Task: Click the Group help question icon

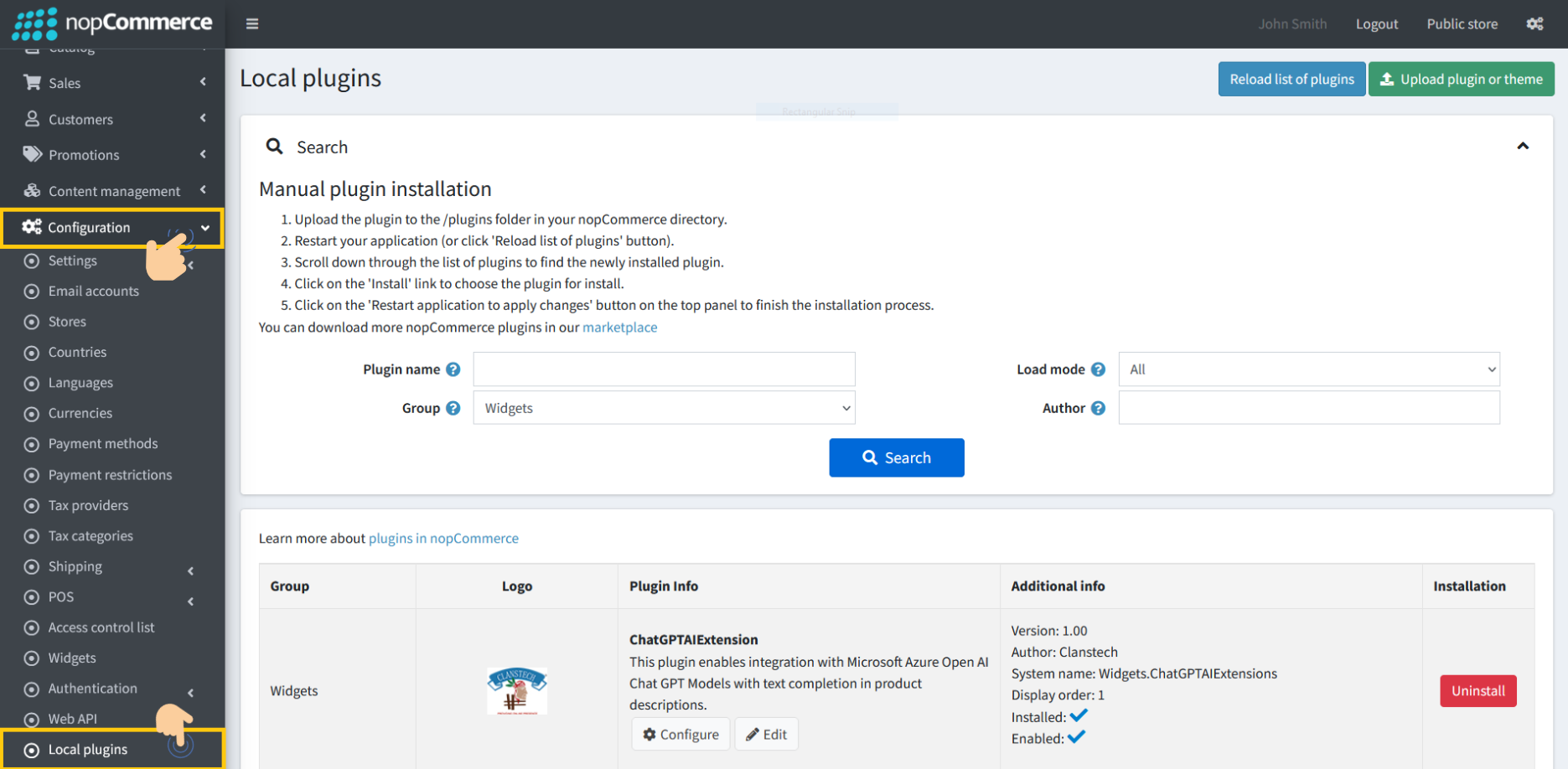Action: pyautogui.click(x=453, y=408)
